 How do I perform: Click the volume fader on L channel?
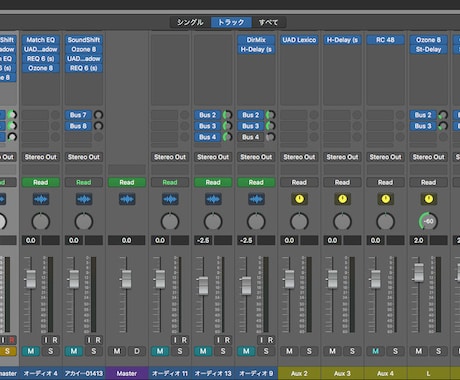click(419, 272)
